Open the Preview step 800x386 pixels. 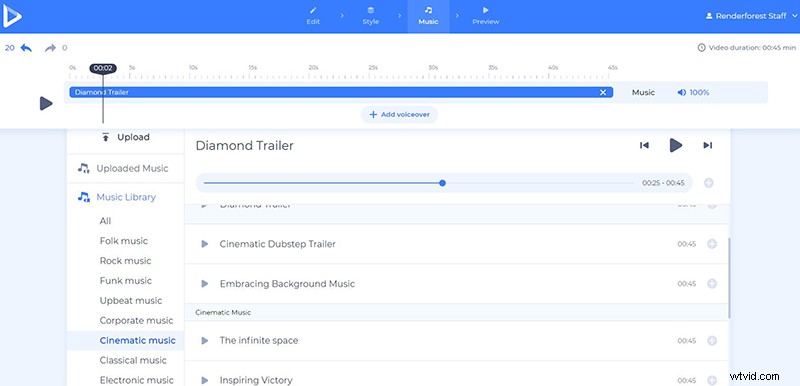coord(486,16)
